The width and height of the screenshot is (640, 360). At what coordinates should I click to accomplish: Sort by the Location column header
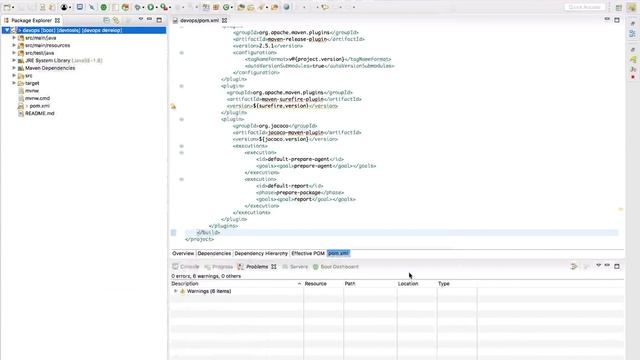[417, 284]
